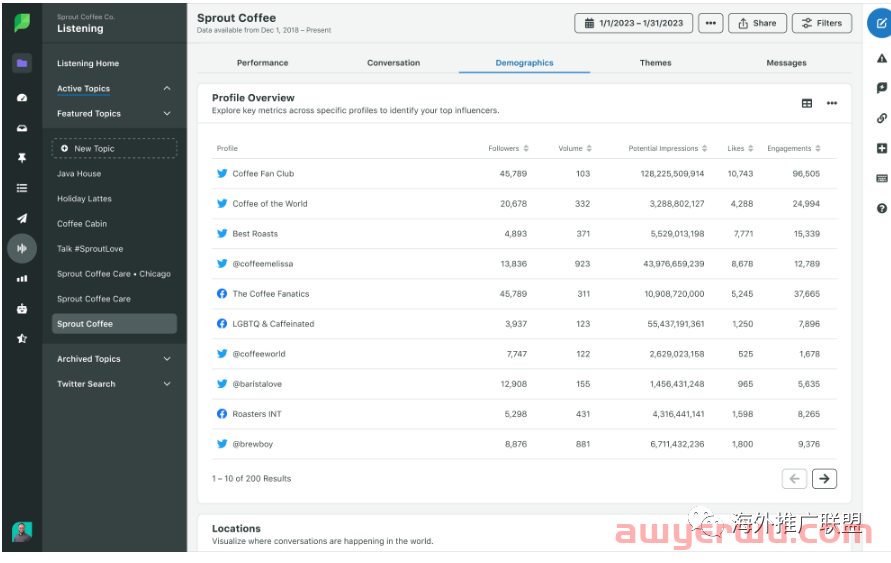The height and width of the screenshot is (563, 891).
Task: Click the @coffeeworld profile
Action: pyautogui.click(x=259, y=354)
